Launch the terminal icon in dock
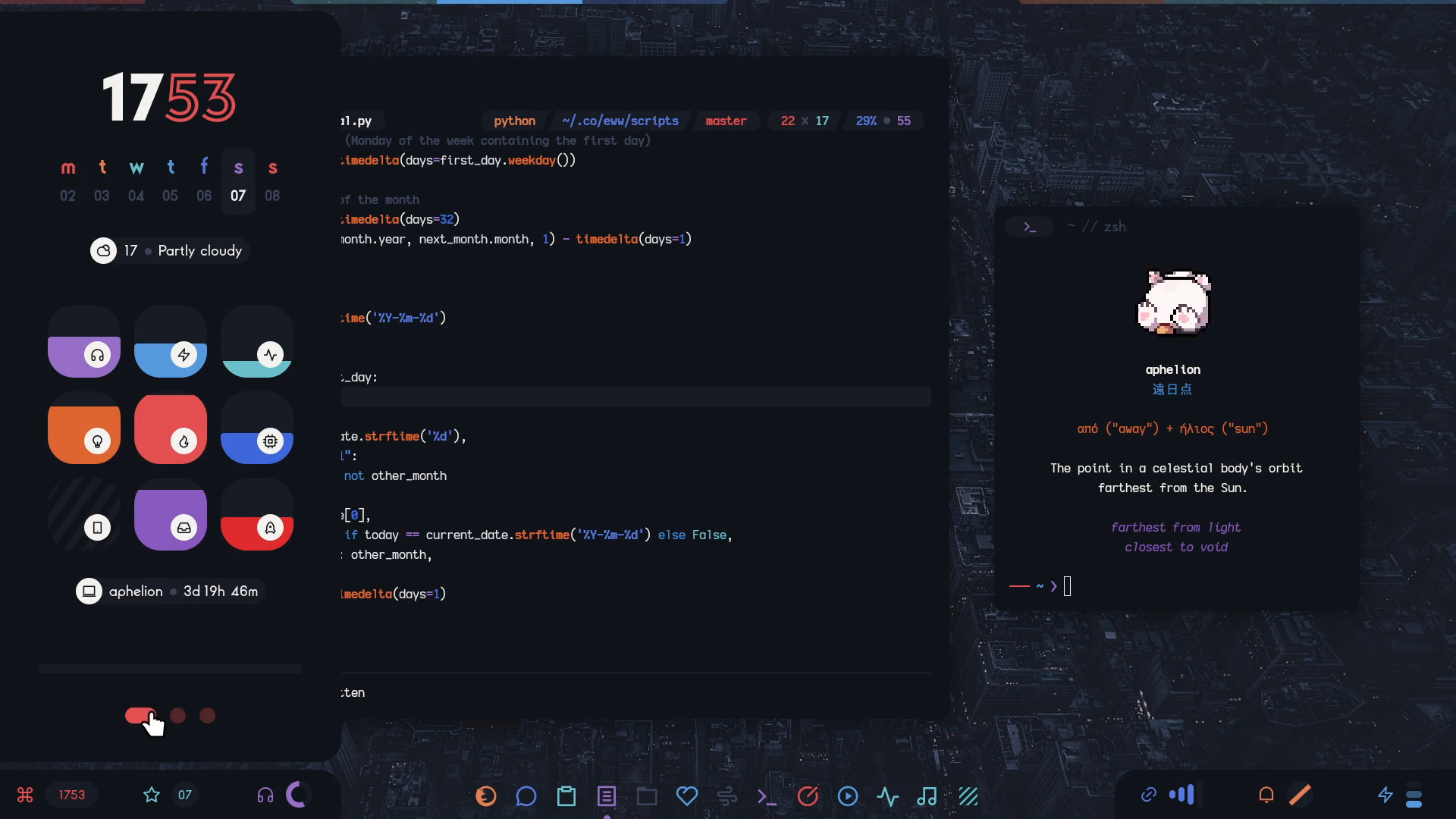Image resolution: width=1456 pixels, height=819 pixels. 767,796
